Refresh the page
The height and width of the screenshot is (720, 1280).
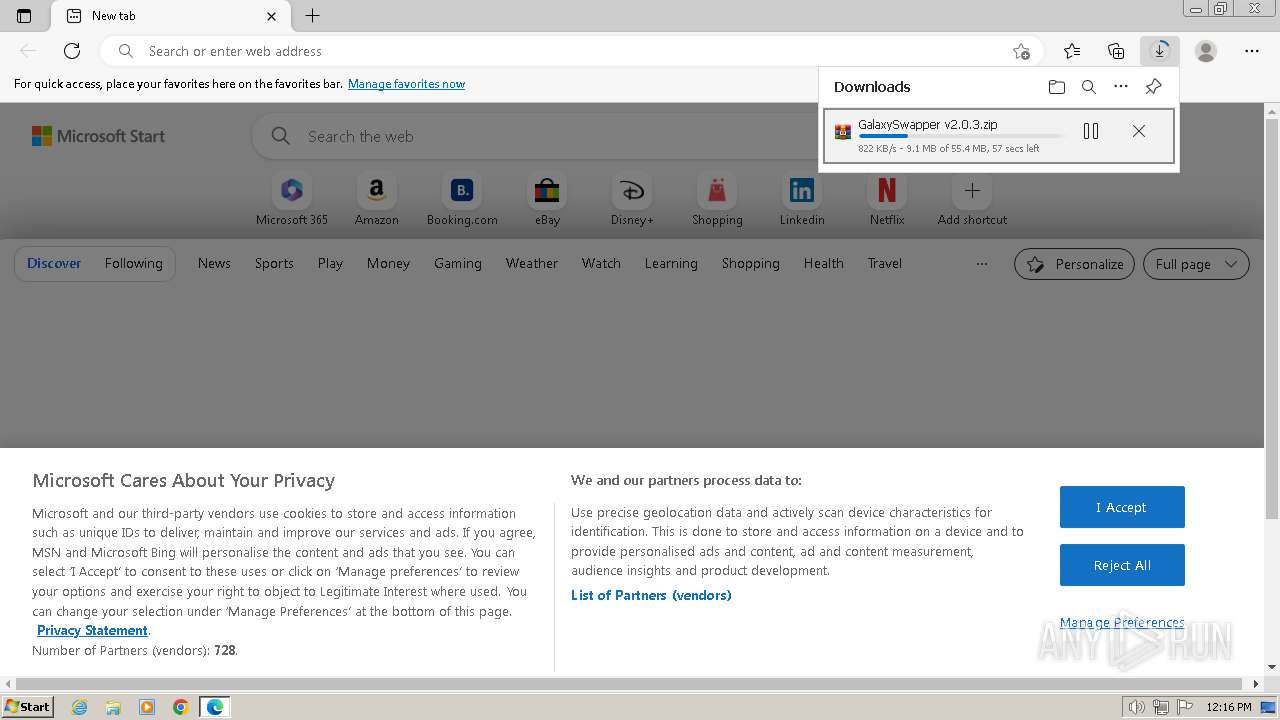pyautogui.click(x=72, y=51)
